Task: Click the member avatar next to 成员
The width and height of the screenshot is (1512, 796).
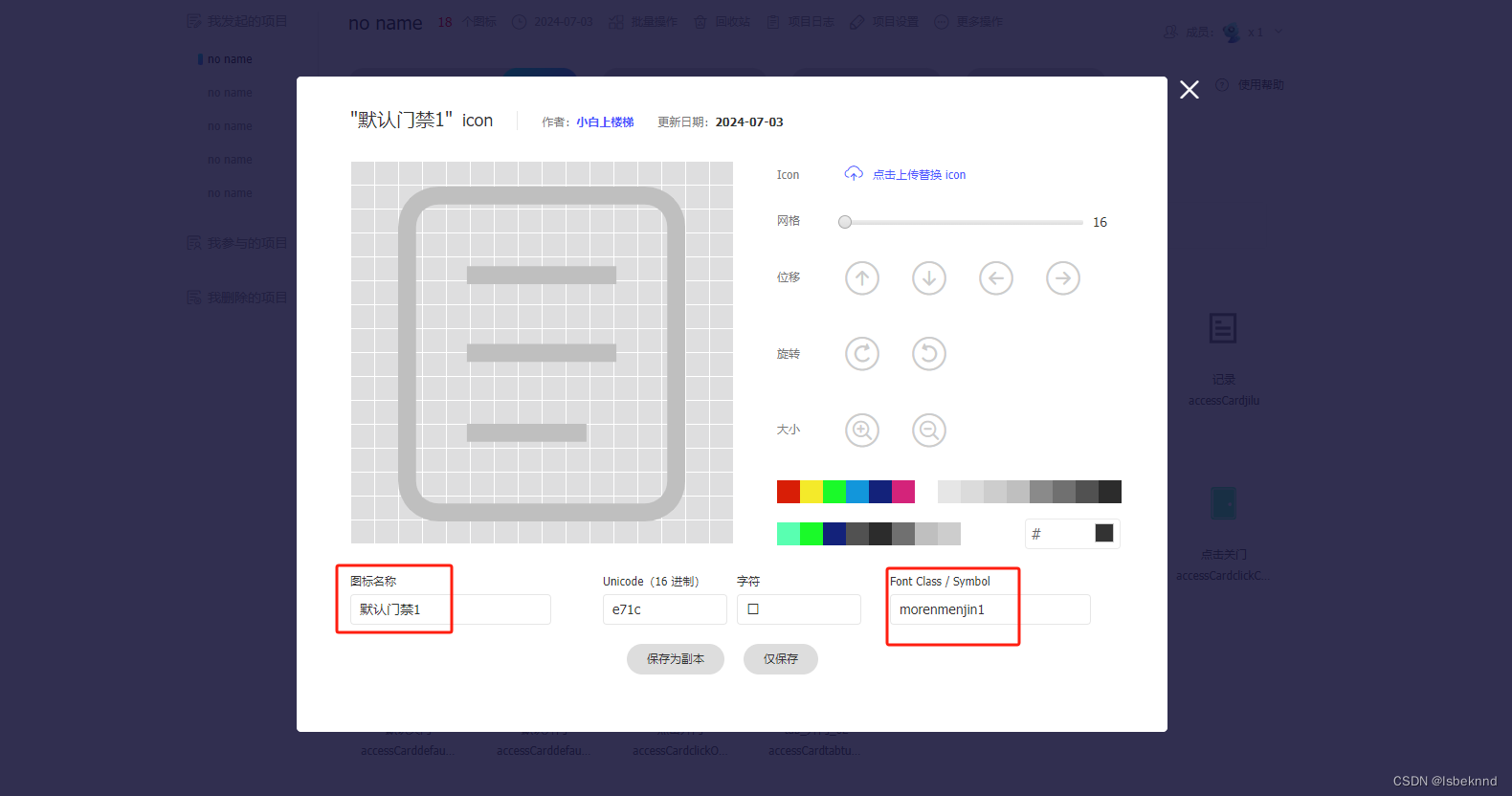Action: point(1231,33)
